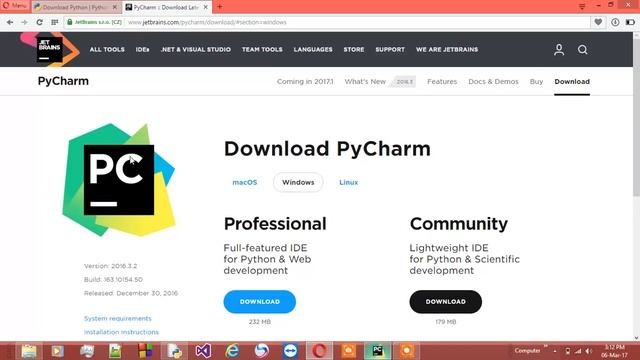Open the Opera Menu button

(15, 6)
